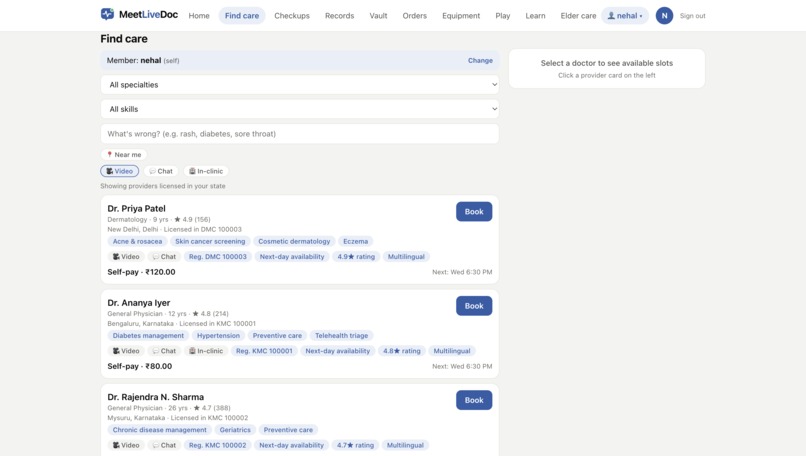Click Dr. Patel's Next-day availability badge
806x456 pixels.
click(292, 257)
